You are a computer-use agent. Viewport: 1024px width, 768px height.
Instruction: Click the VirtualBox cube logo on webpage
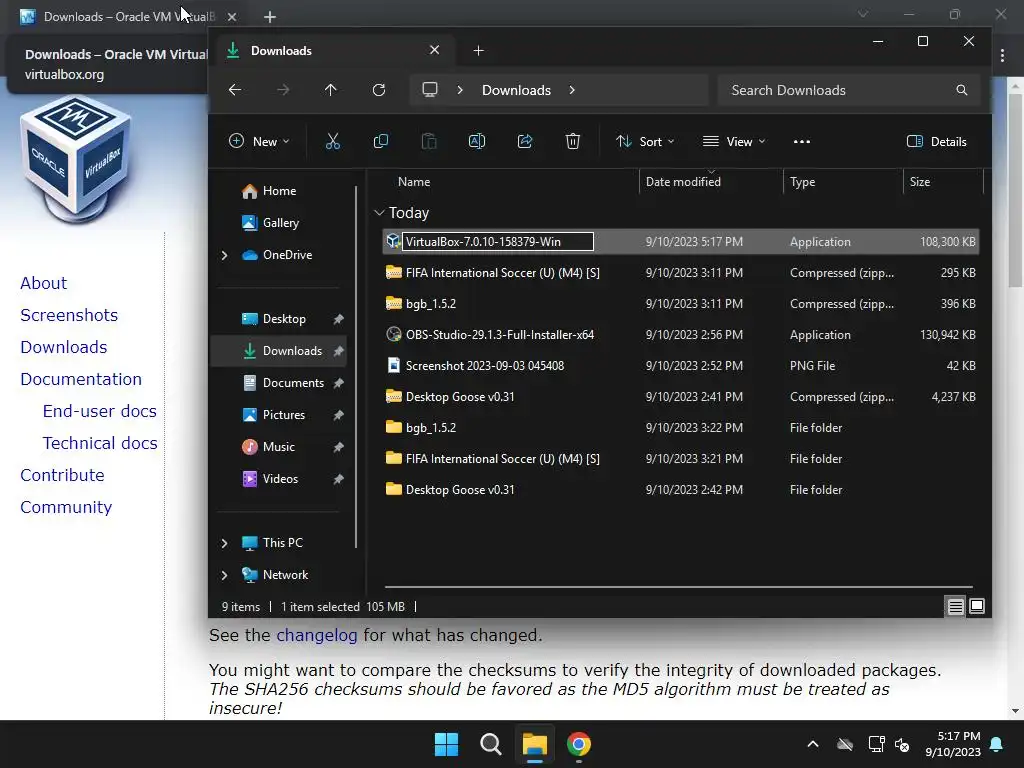[74, 160]
